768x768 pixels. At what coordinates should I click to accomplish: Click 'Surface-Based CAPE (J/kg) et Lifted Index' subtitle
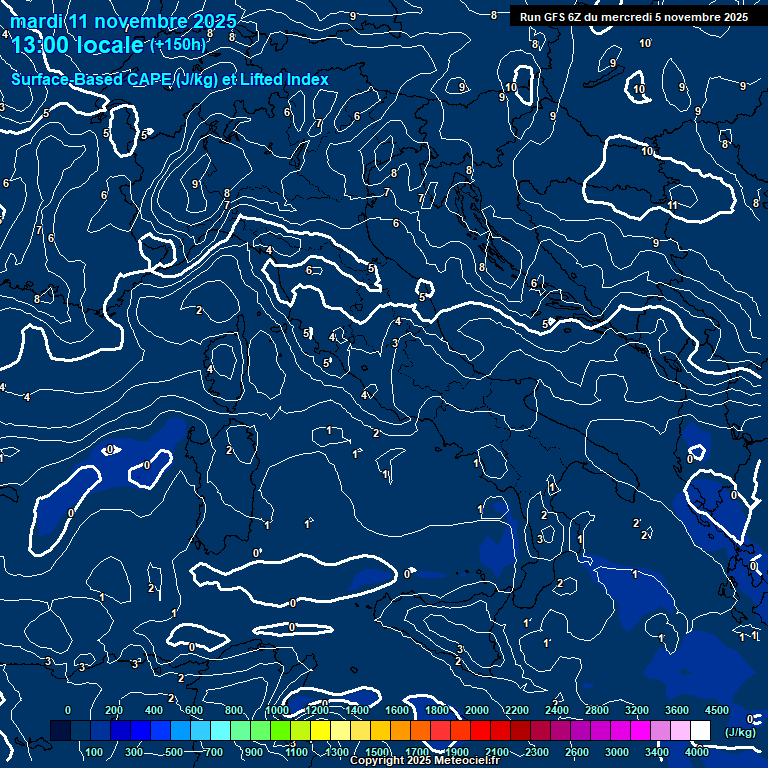pos(170,79)
